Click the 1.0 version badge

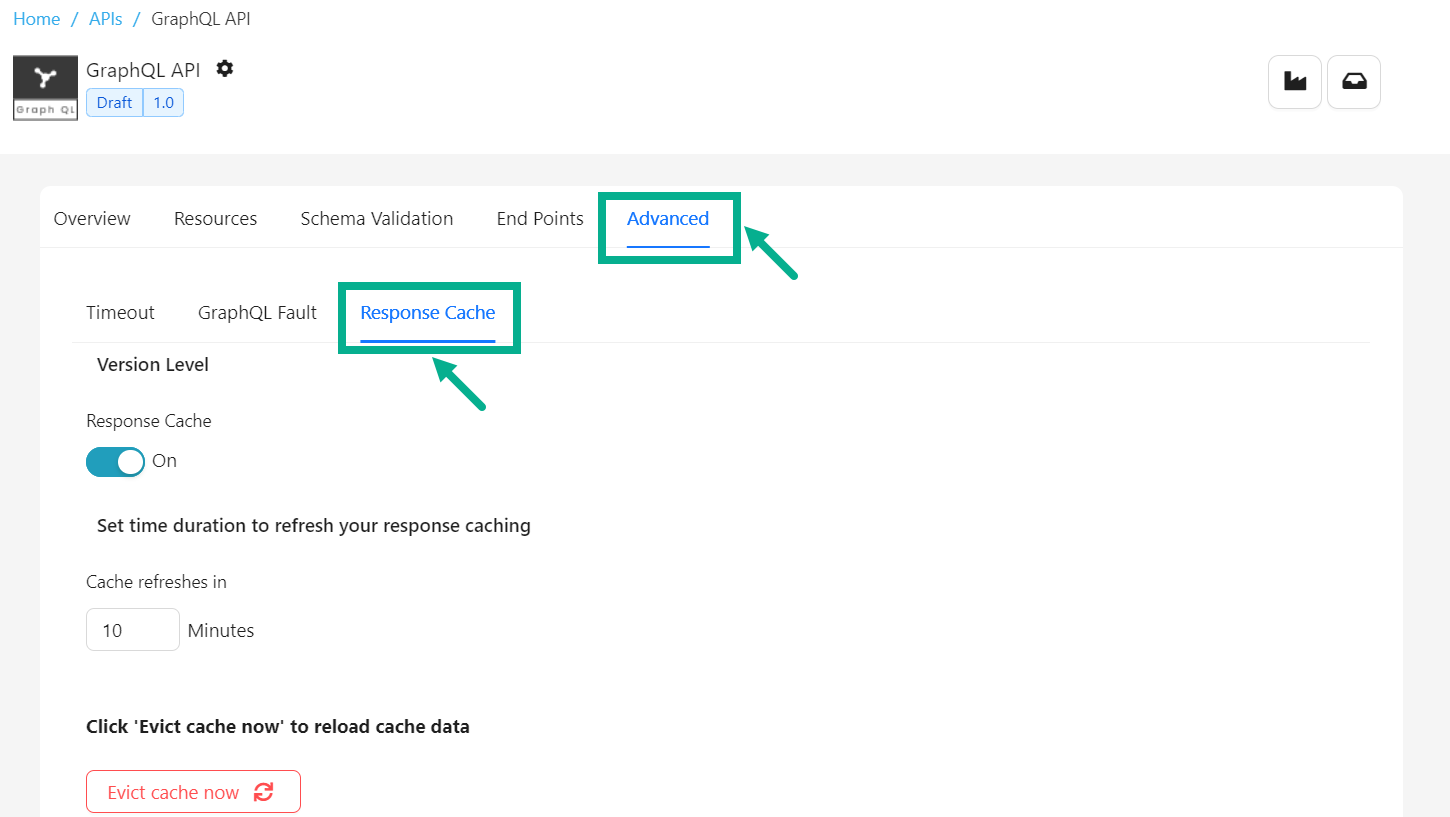click(163, 103)
